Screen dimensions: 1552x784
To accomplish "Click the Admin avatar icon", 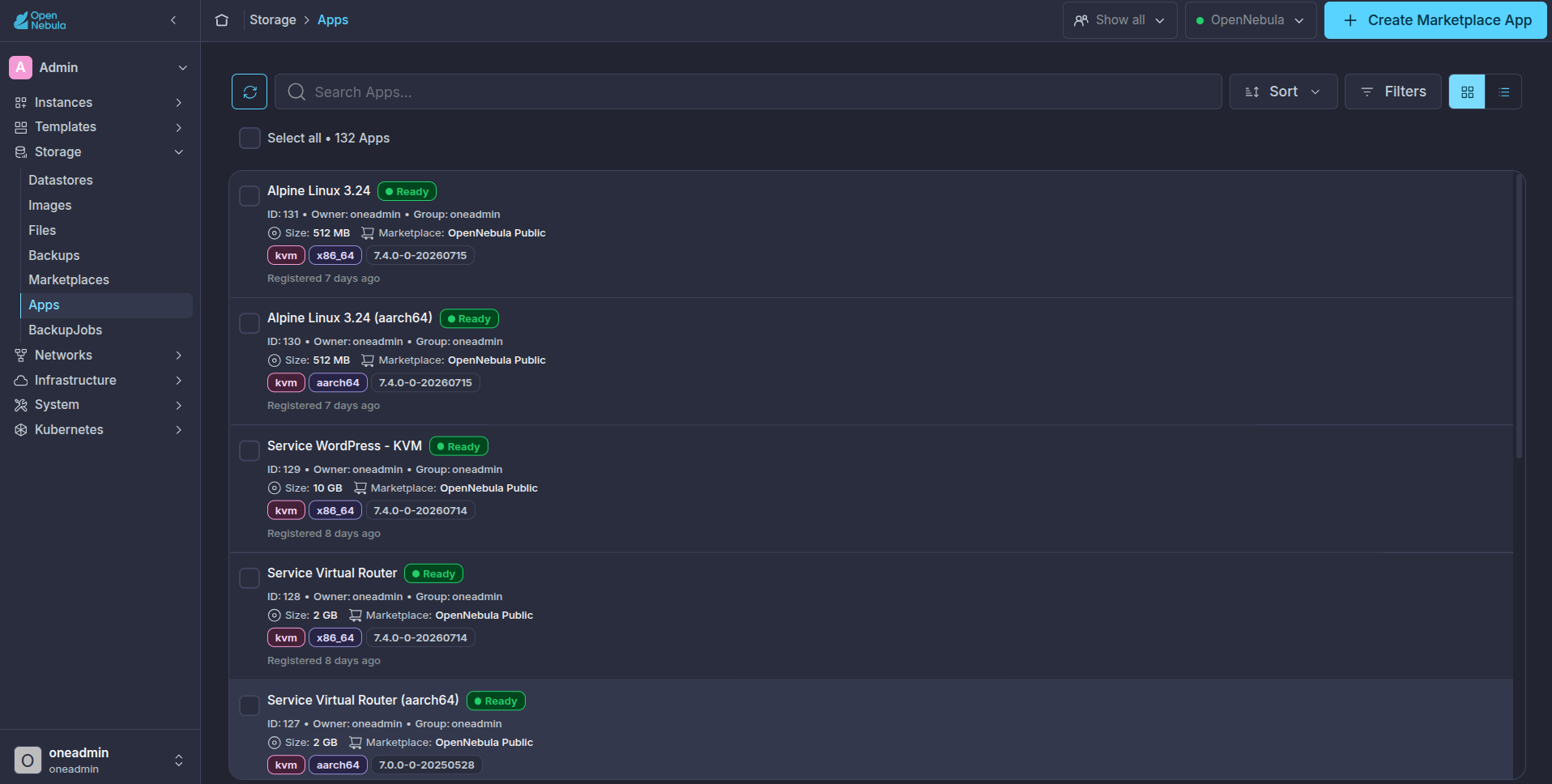I will pyautogui.click(x=20, y=67).
